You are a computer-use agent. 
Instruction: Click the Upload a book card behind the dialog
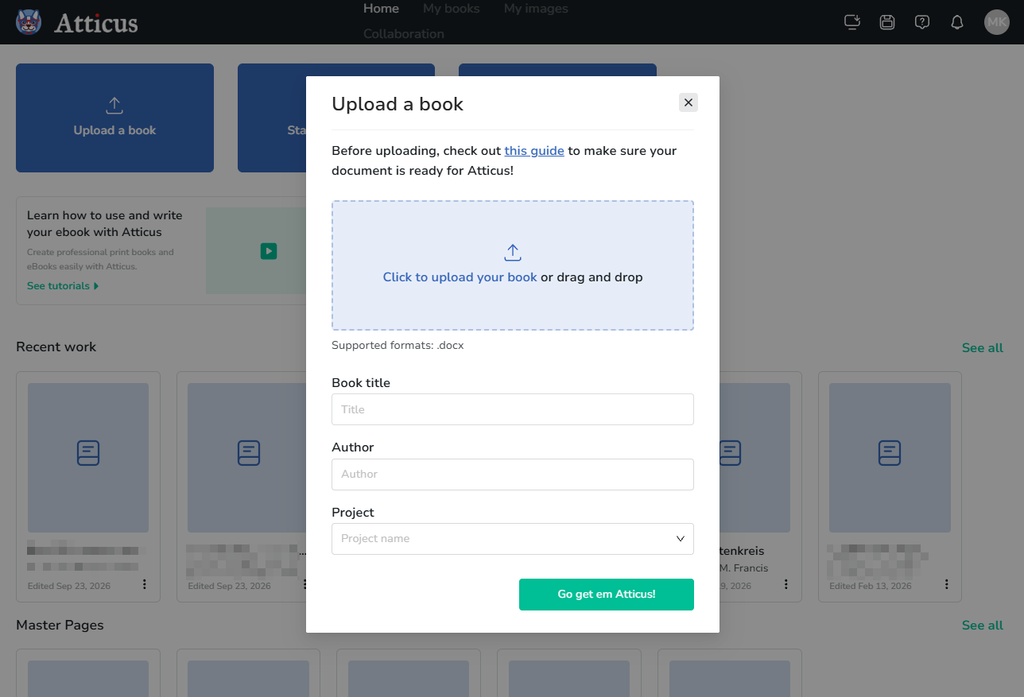click(115, 118)
